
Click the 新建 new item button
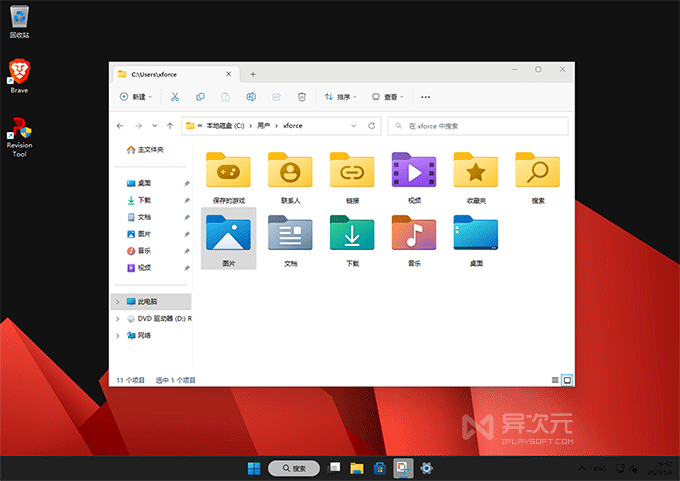(136, 97)
